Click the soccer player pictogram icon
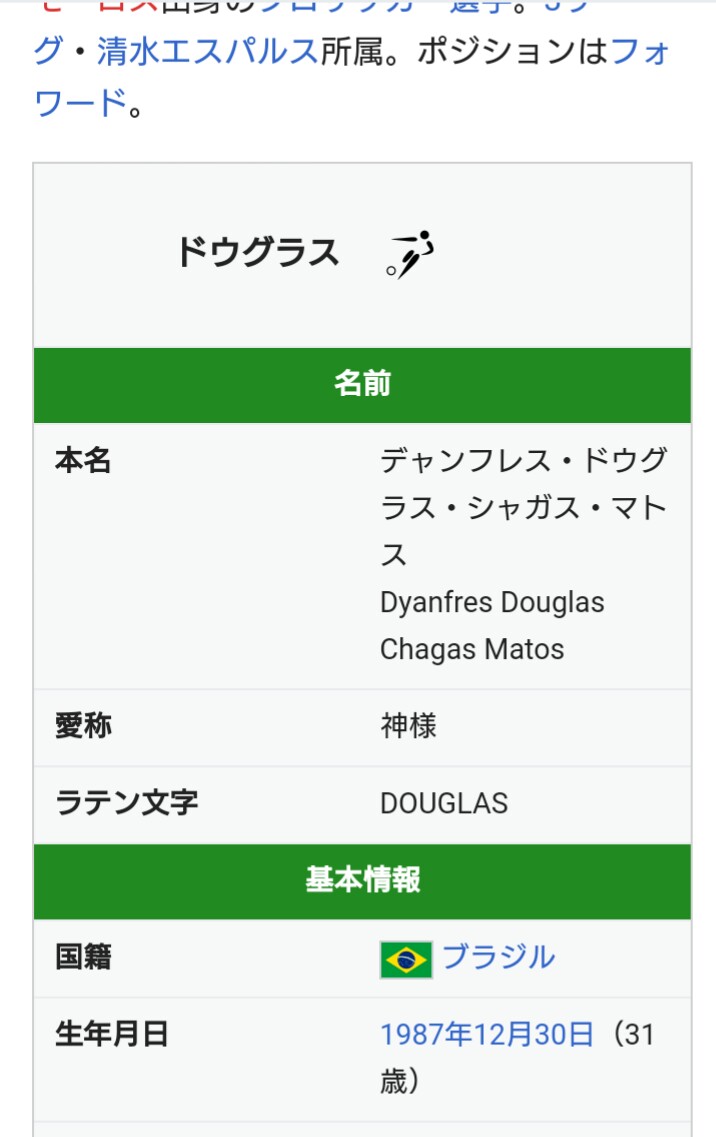This screenshot has height=1137, width=716. point(411,254)
